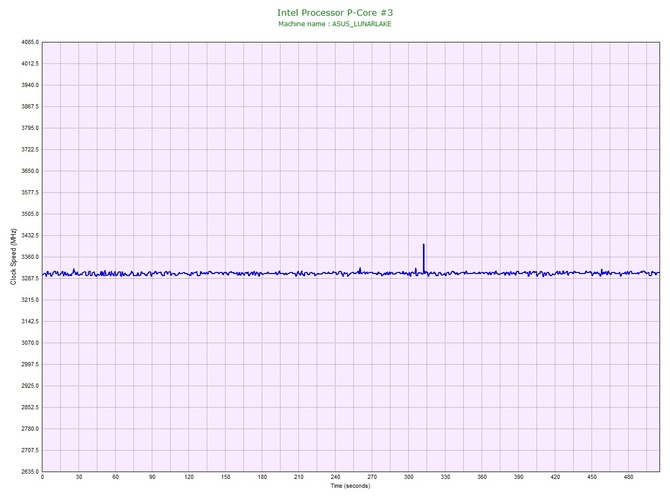670x503 pixels.
Task: Click the 450 tick label on the time axis
Action: pos(592,477)
